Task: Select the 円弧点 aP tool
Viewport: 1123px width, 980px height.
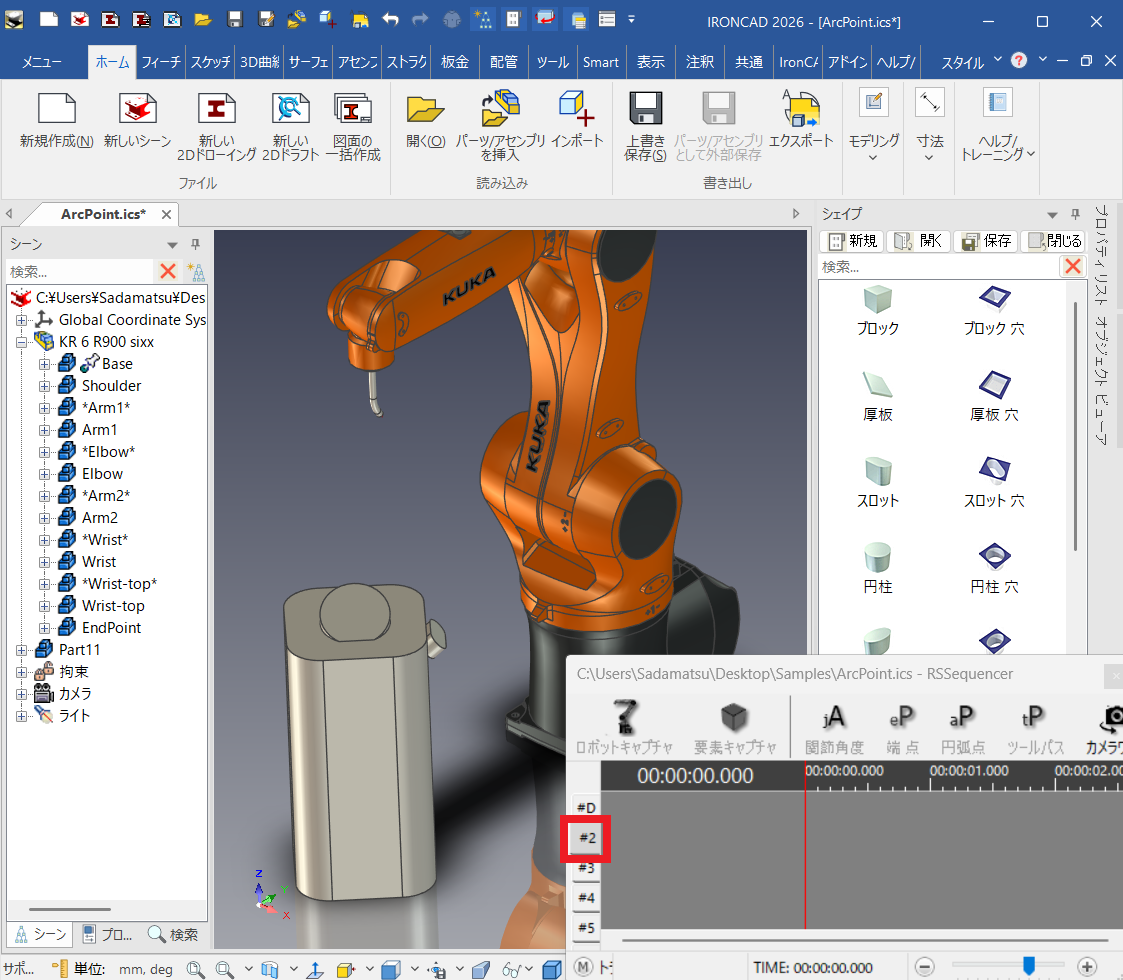Action: (963, 728)
